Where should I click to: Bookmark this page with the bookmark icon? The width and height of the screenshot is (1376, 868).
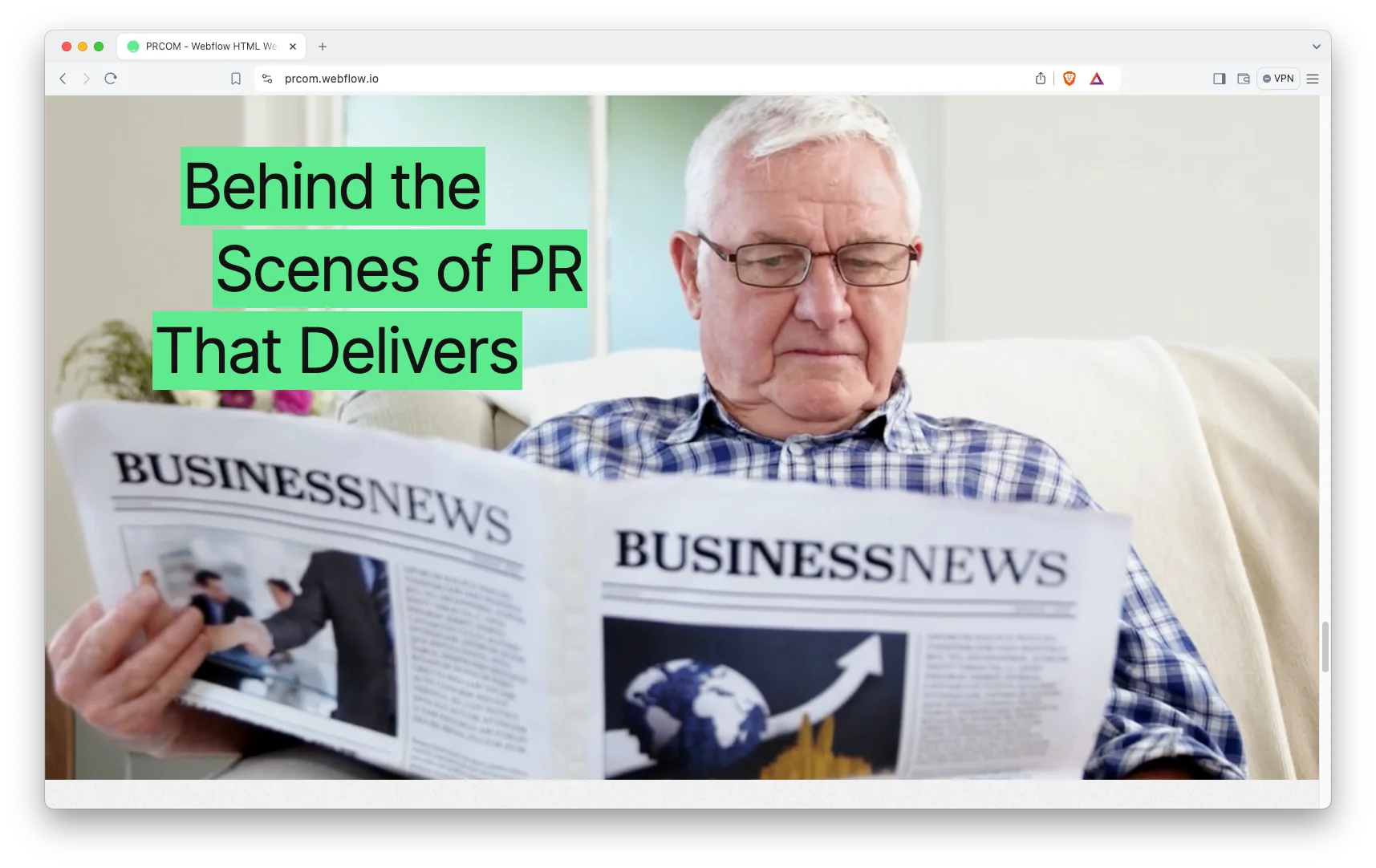click(236, 79)
